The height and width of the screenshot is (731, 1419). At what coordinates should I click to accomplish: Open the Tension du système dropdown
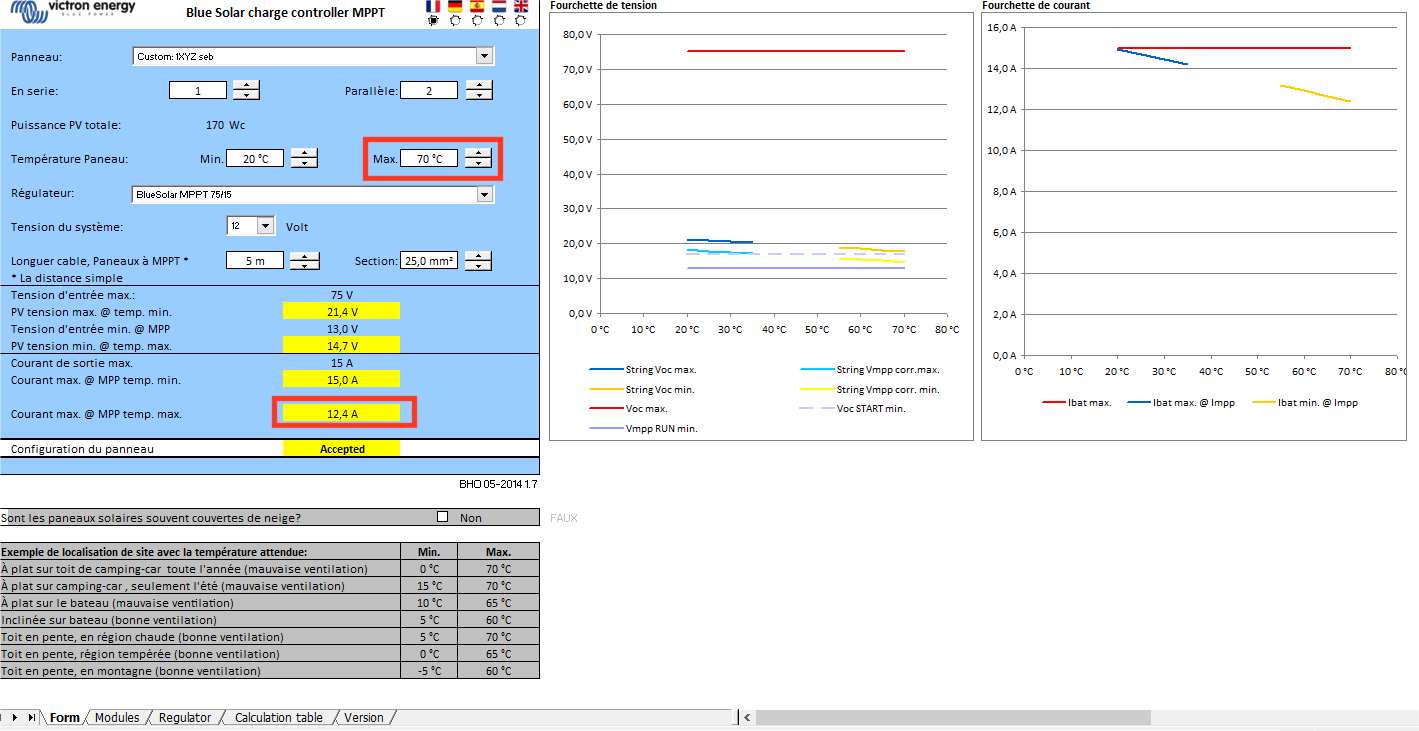265,226
